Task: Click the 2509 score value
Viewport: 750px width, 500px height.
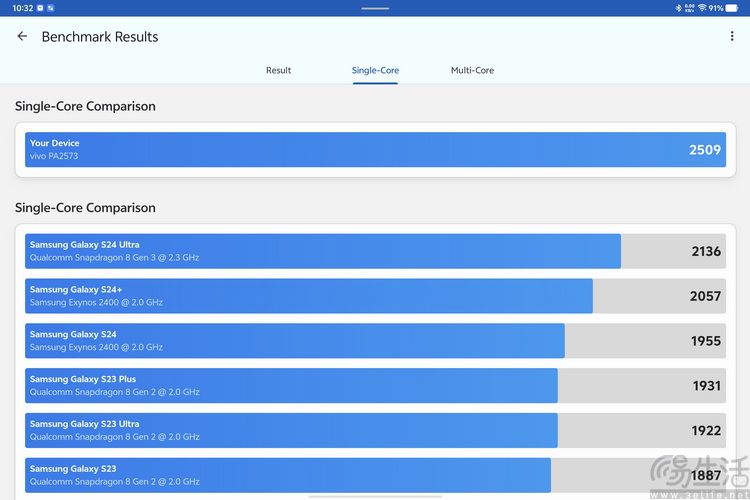Action: click(x=705, y=150)
